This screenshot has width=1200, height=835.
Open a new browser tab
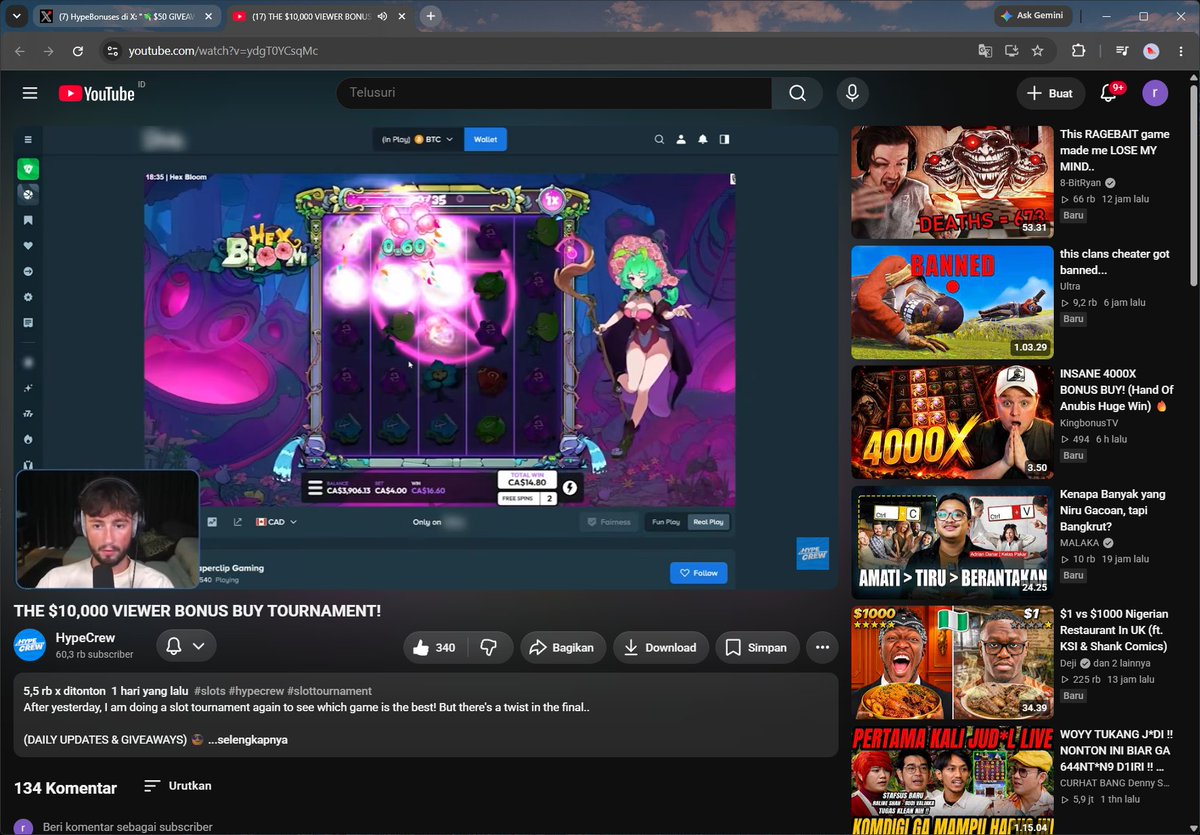coord(430,16)
